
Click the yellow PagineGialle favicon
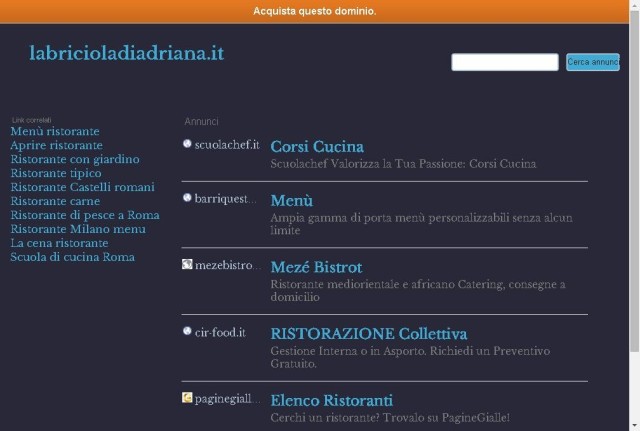pyautogui.click(x=187, y=398)
